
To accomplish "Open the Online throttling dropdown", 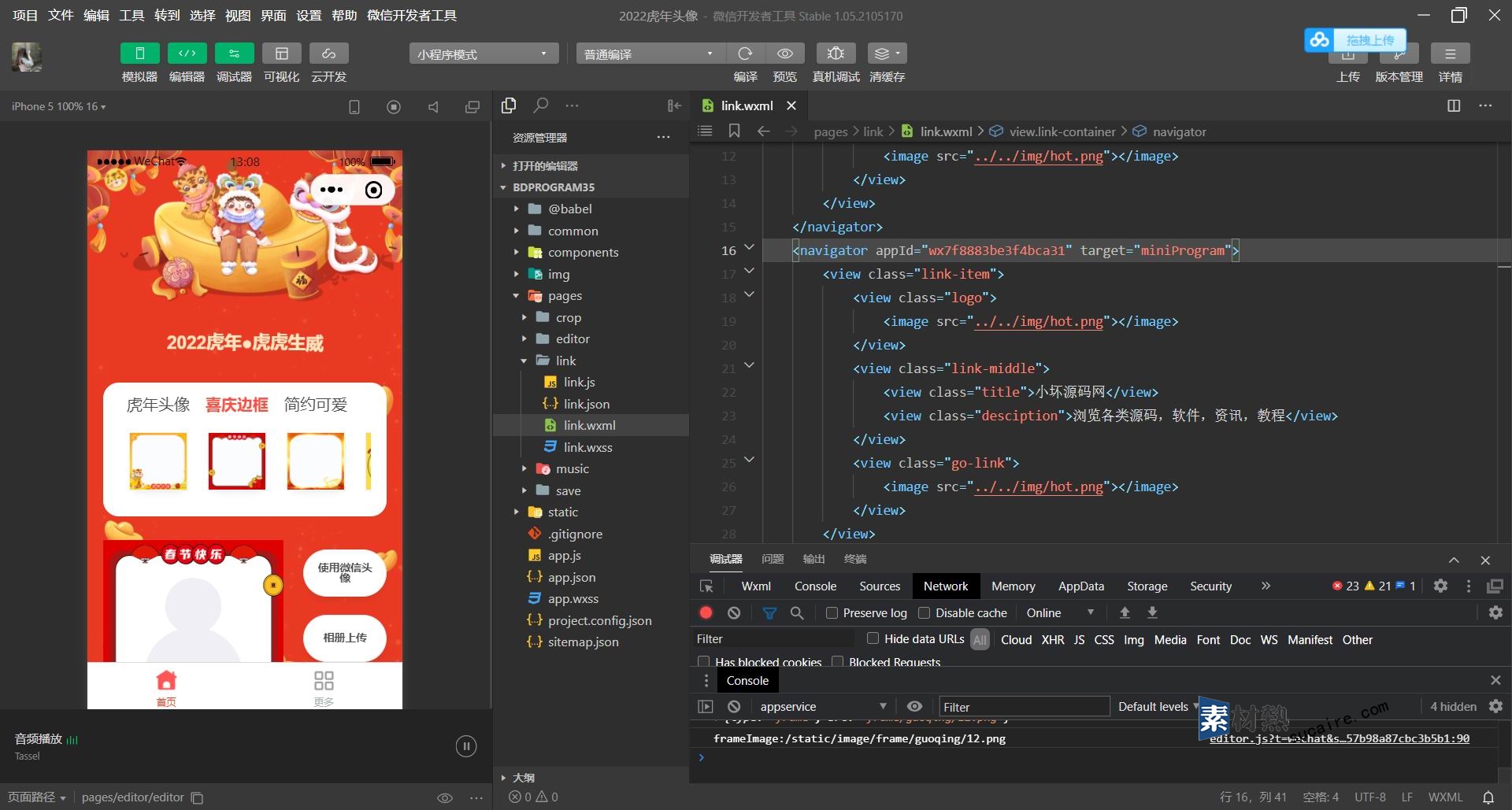I will pyautogui.click(x=1060, y=612).
